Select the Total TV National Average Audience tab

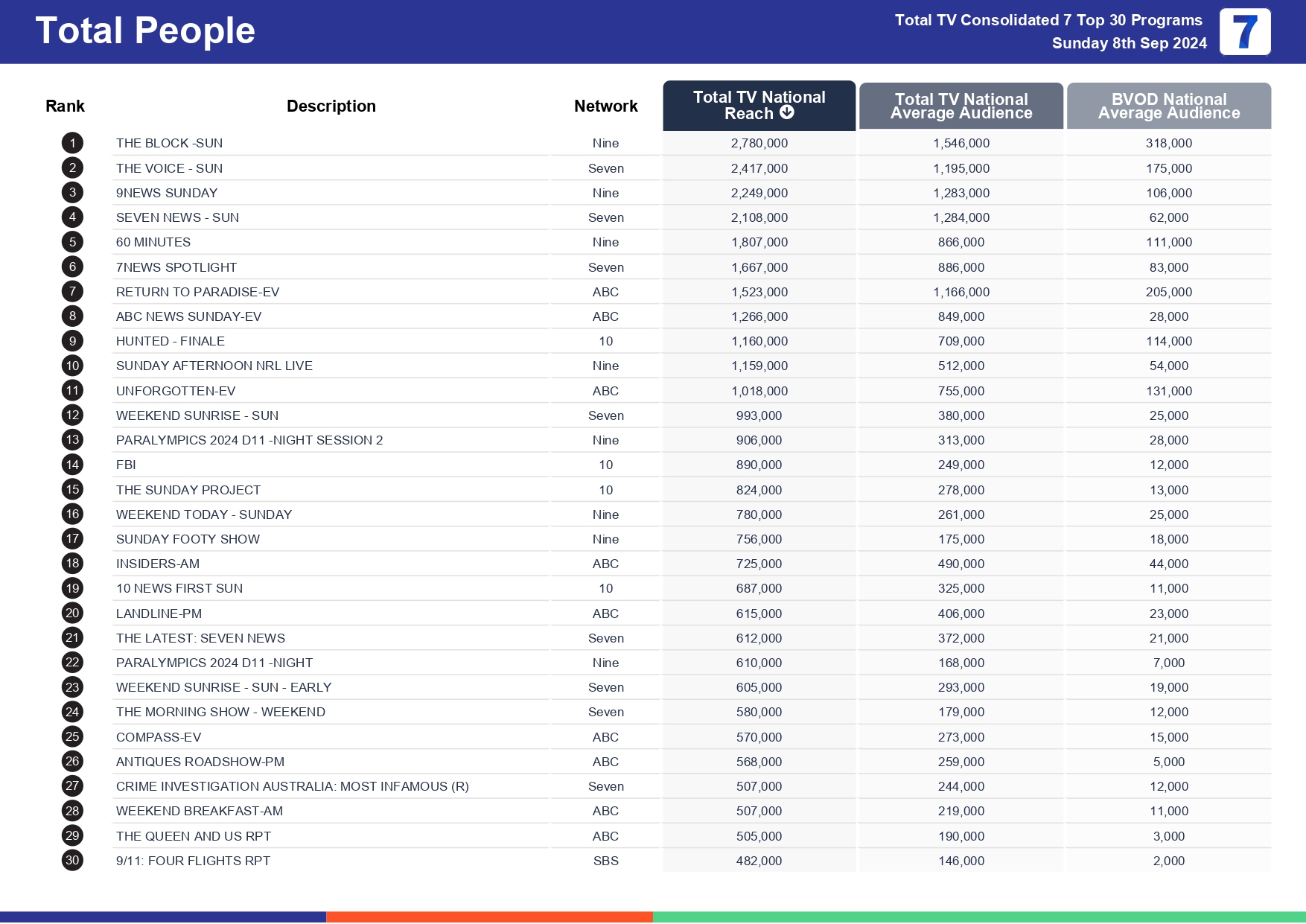[961, 106]
